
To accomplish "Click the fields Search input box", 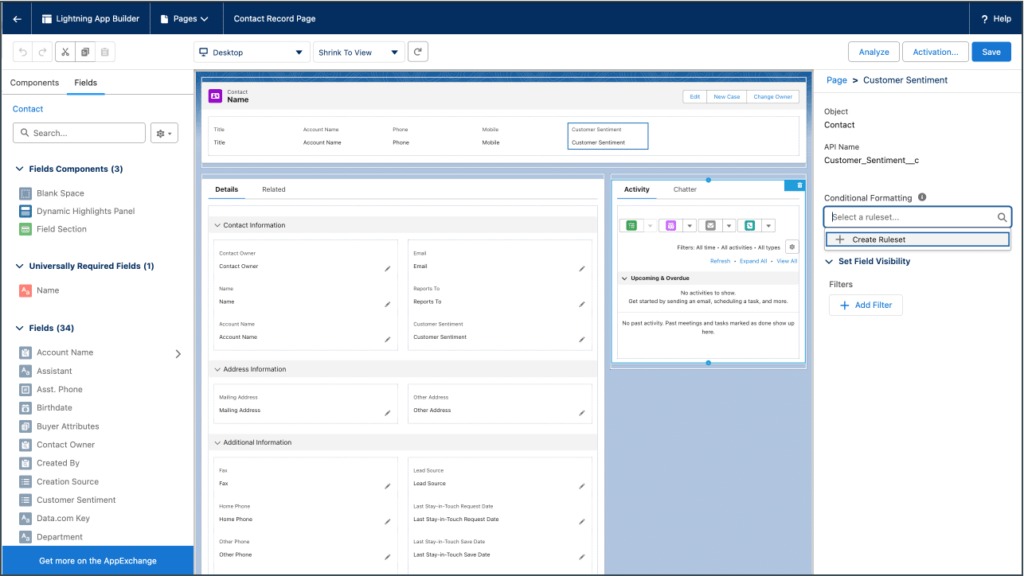I will 79,133.
